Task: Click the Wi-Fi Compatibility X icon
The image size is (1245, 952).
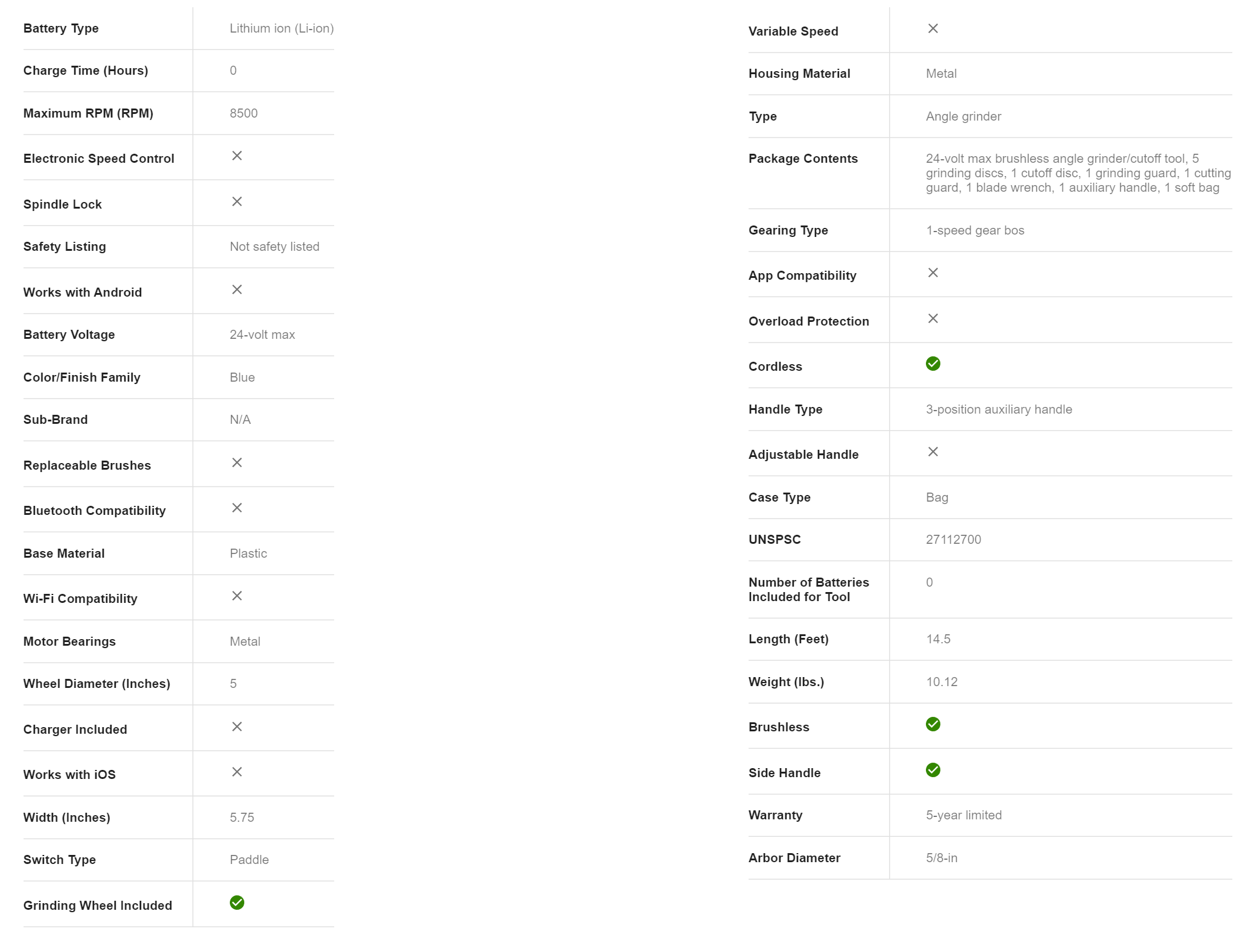Action: click(x=236, y=596)
